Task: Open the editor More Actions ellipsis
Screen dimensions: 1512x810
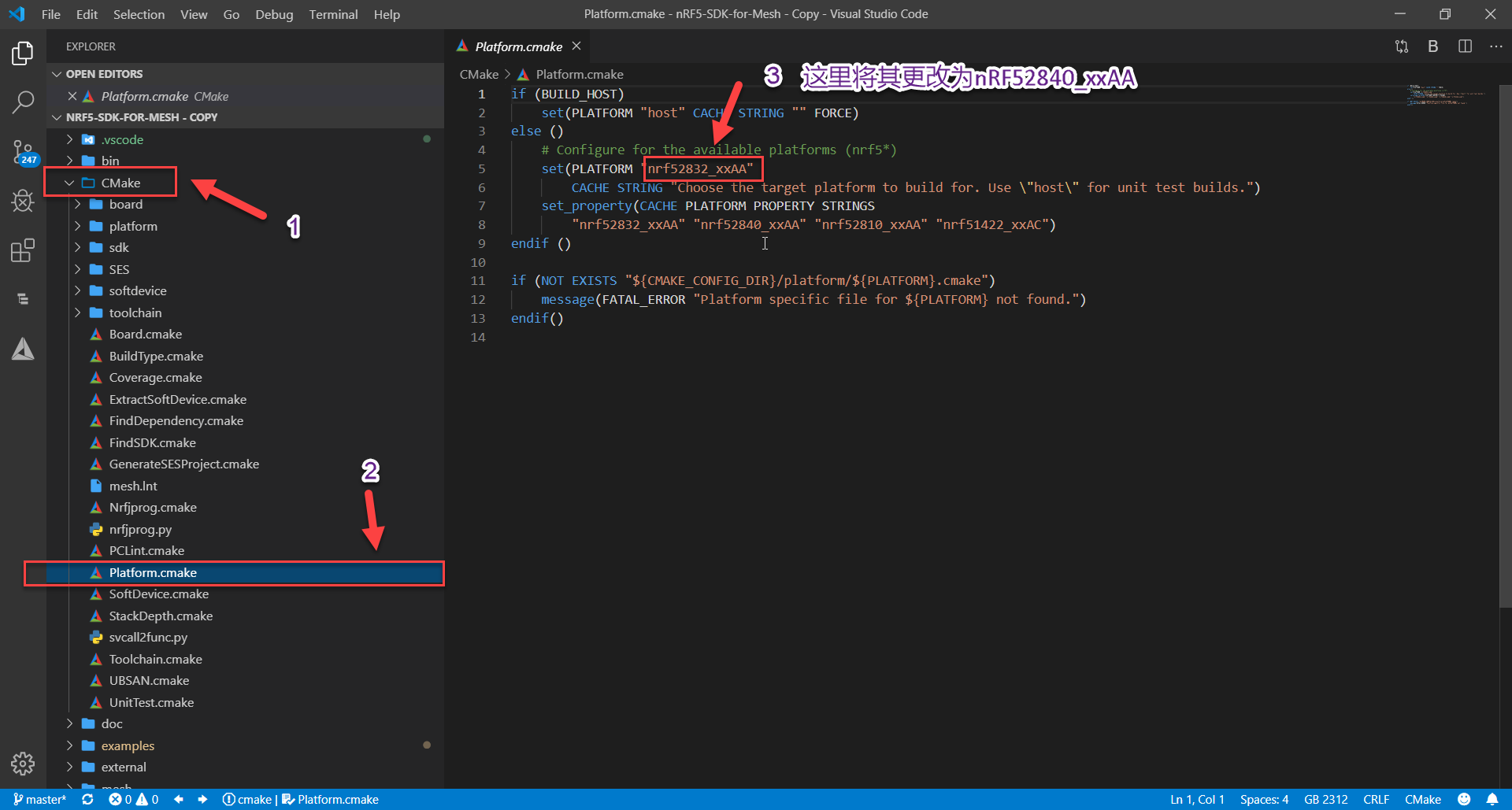Action: click(1495, 46)
